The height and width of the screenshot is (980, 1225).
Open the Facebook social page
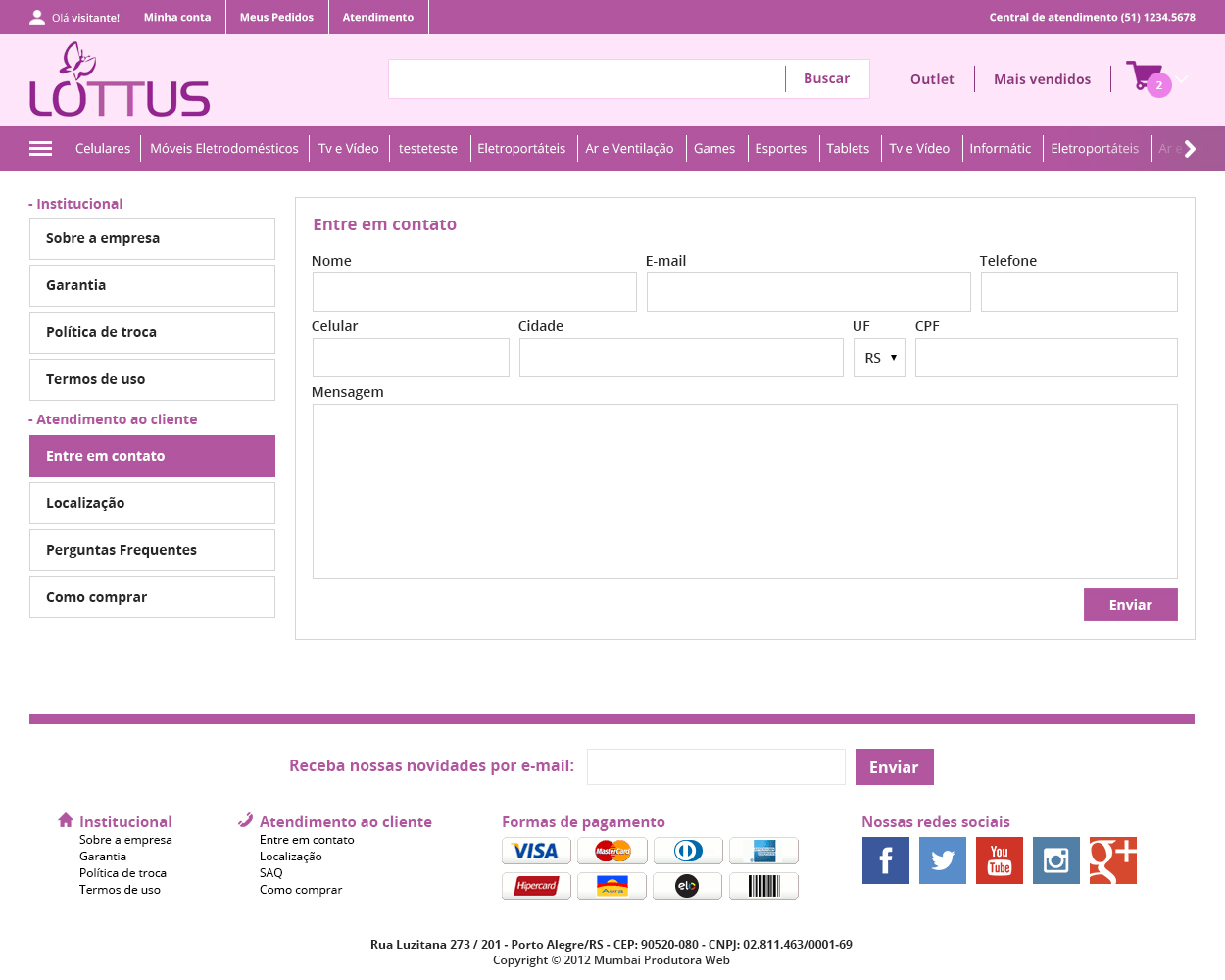point(885,860)
